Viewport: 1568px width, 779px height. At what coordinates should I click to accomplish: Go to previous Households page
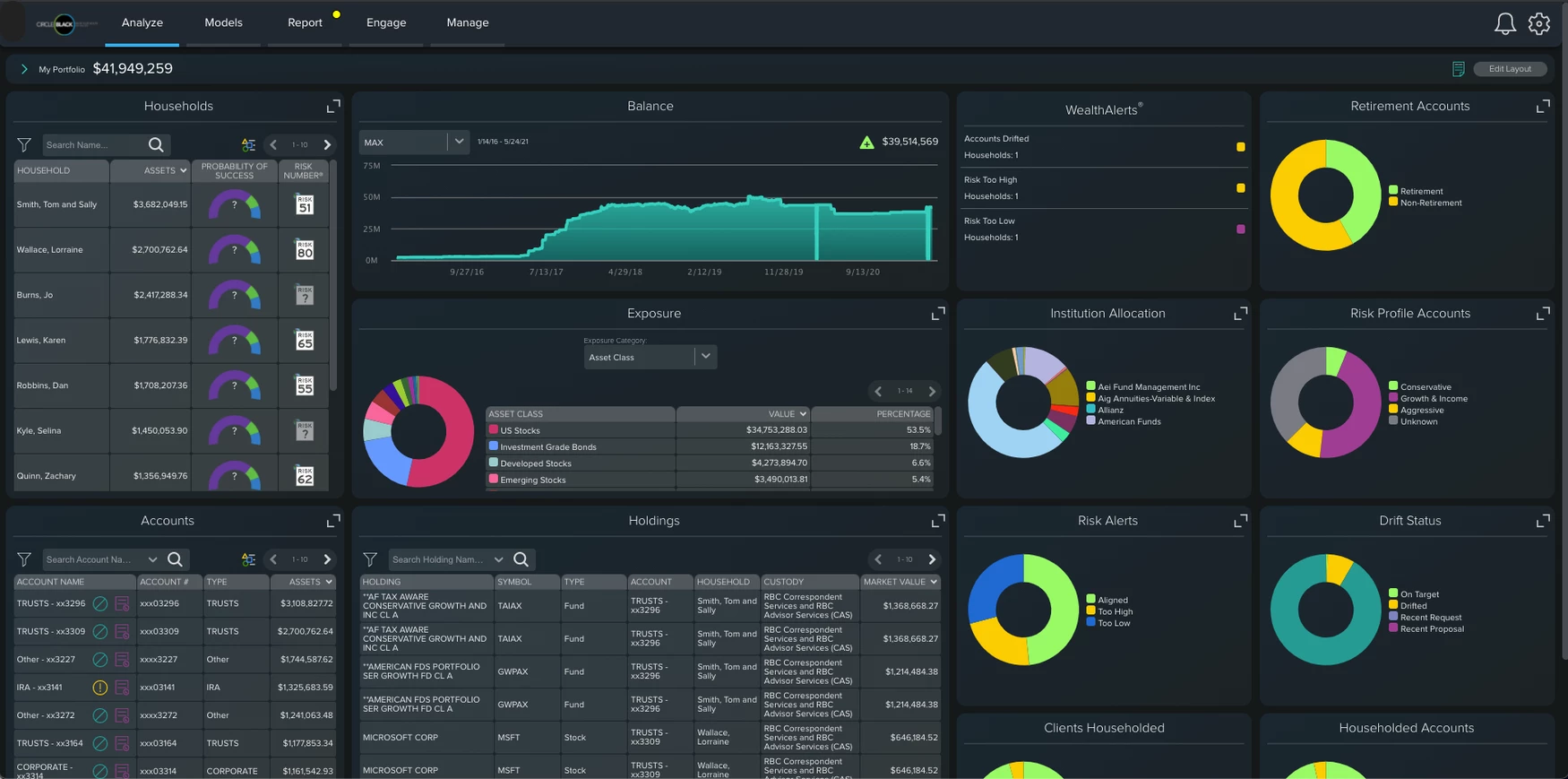pyautogui.click(x=273, y=145)
